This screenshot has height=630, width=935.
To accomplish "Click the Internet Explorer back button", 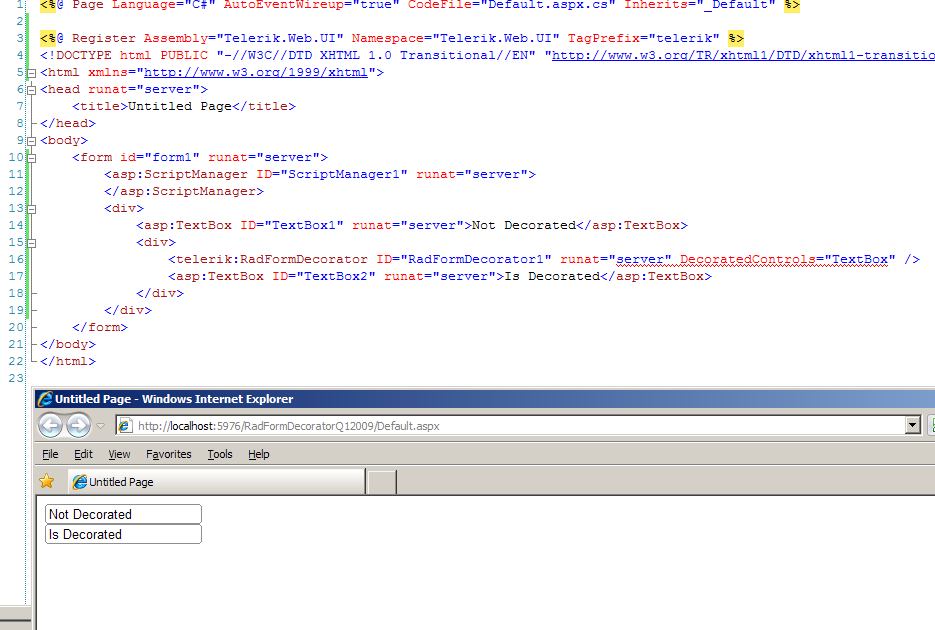I will click(x=50, y=426).
